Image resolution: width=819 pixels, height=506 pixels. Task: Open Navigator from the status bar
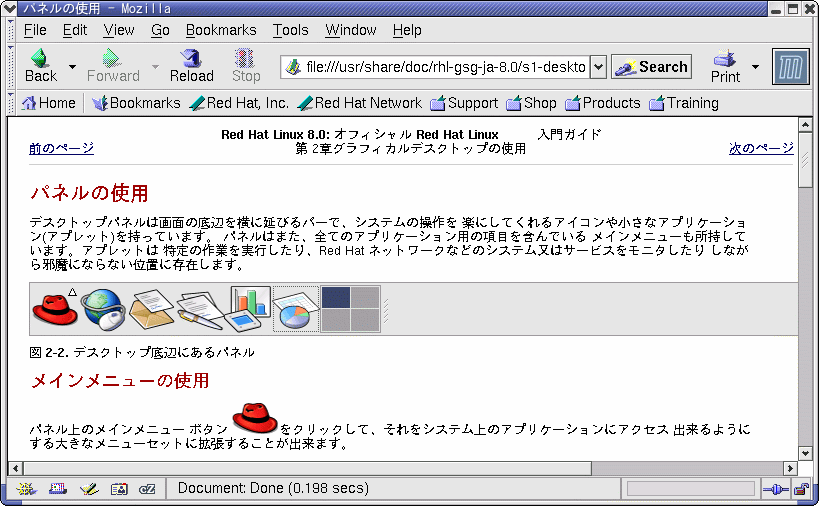point(26,489)
